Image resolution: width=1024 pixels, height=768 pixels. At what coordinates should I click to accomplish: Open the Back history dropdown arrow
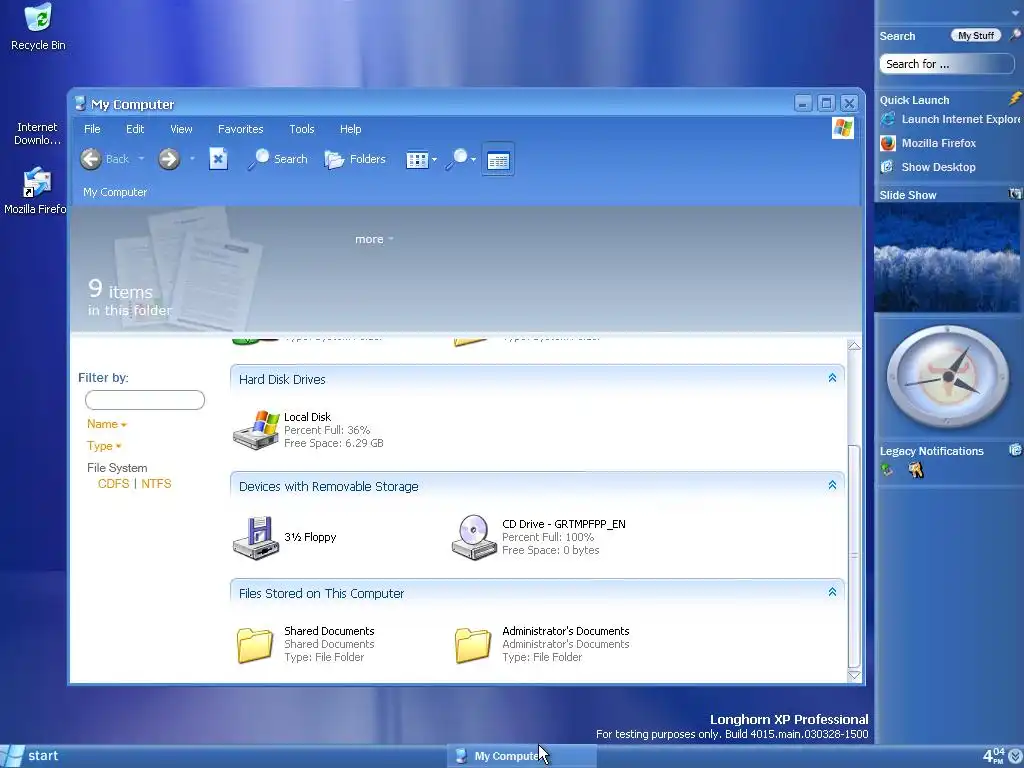tap(141, 159)
